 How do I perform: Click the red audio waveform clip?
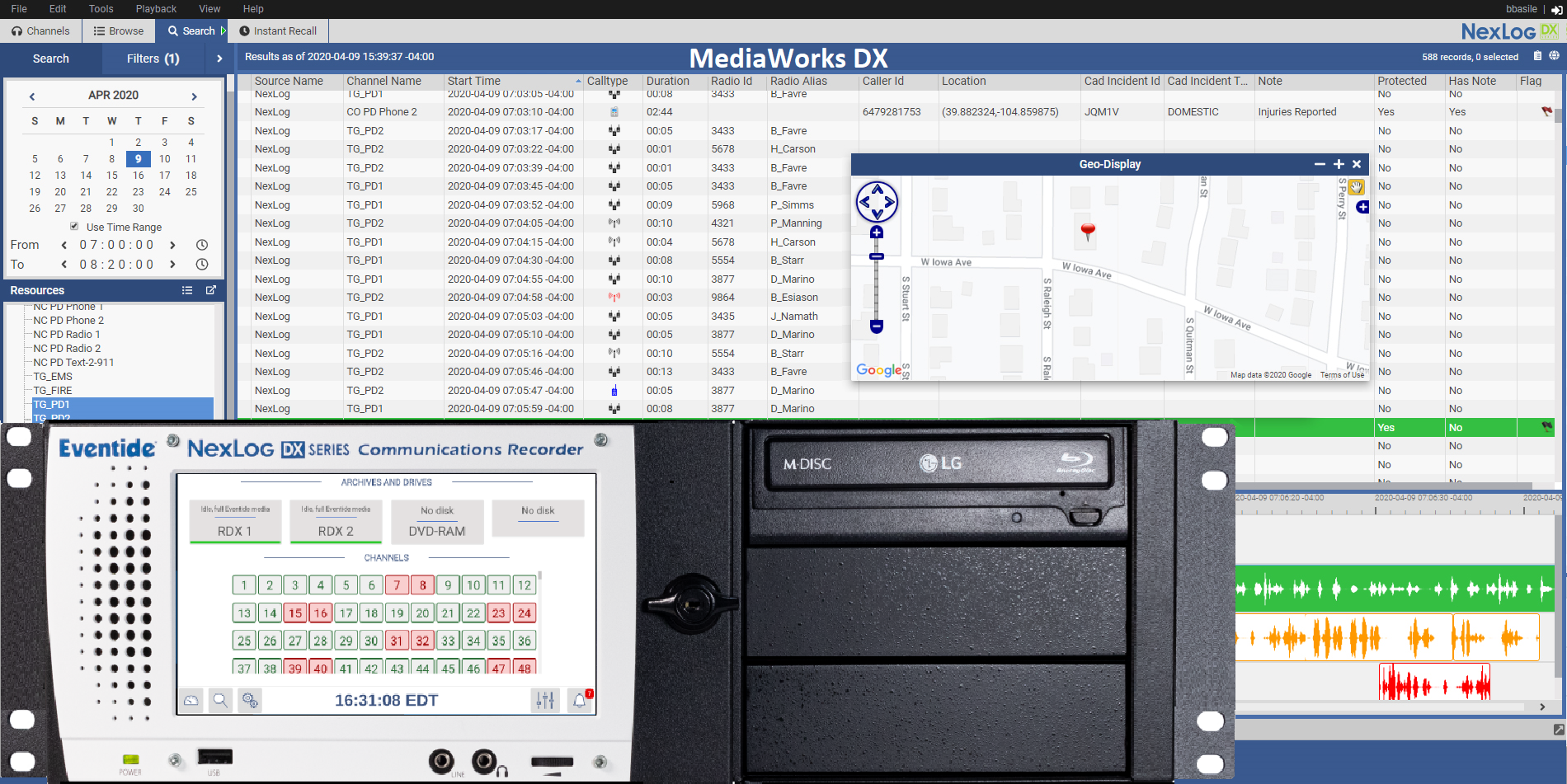1434,683
